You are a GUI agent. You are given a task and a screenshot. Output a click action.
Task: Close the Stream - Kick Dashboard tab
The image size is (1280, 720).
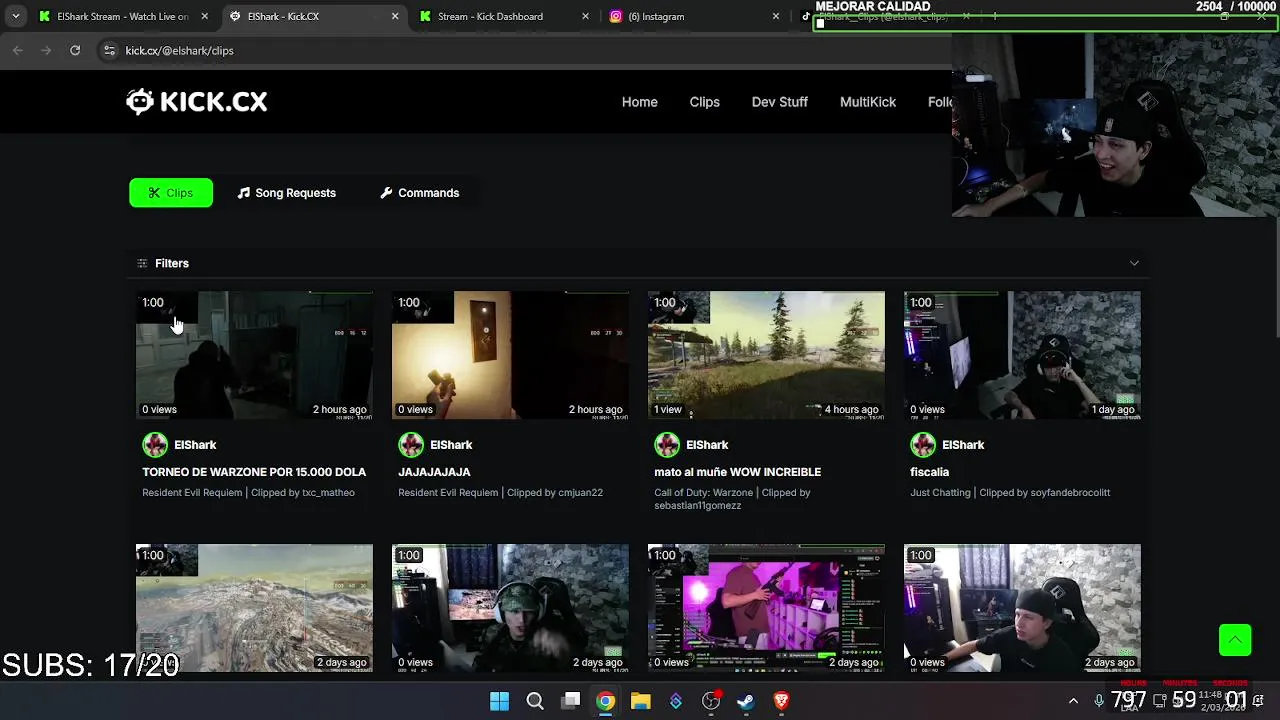[x=585, y=16]
